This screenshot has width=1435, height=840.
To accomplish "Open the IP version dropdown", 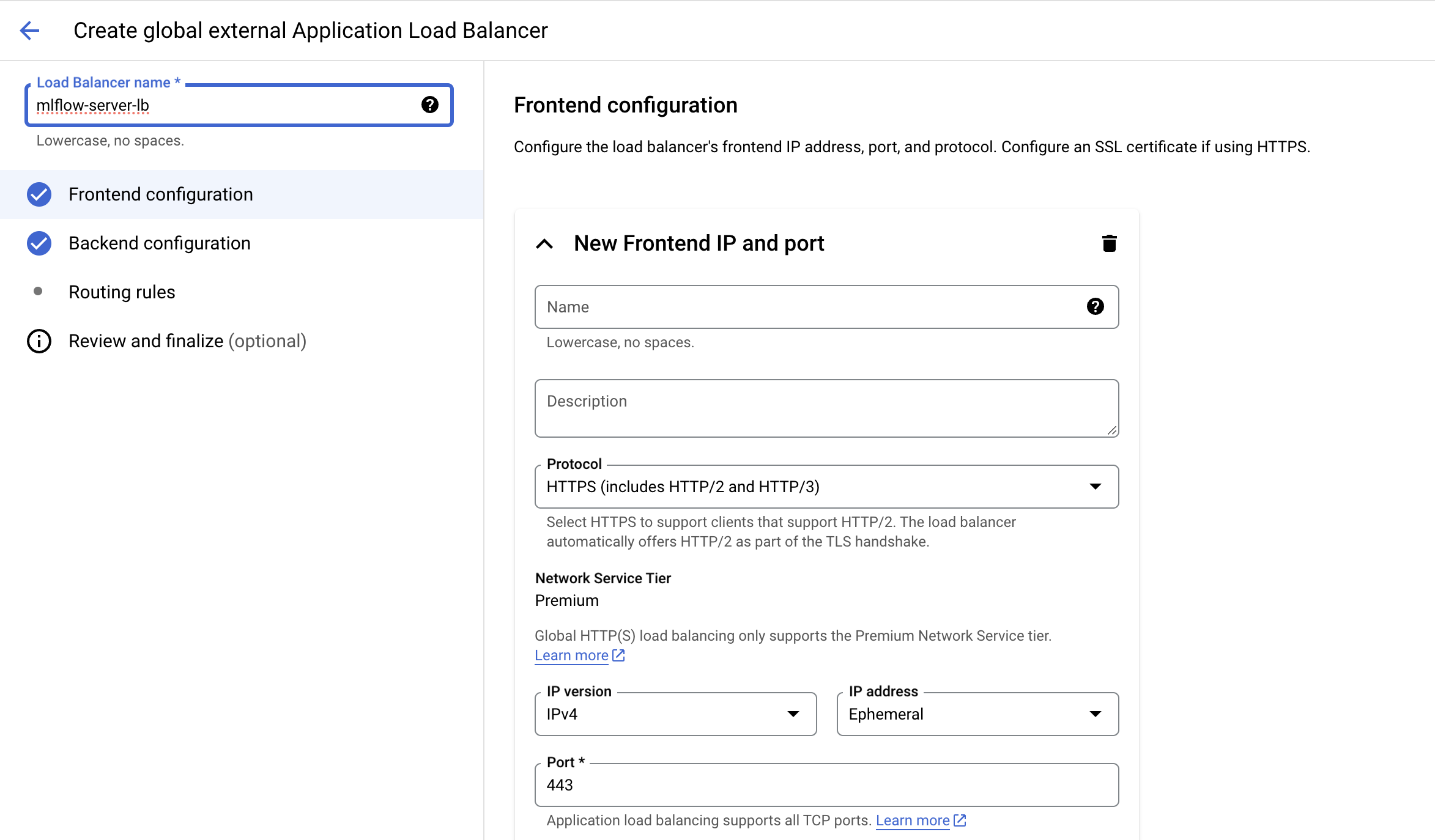I will [675, 714].
